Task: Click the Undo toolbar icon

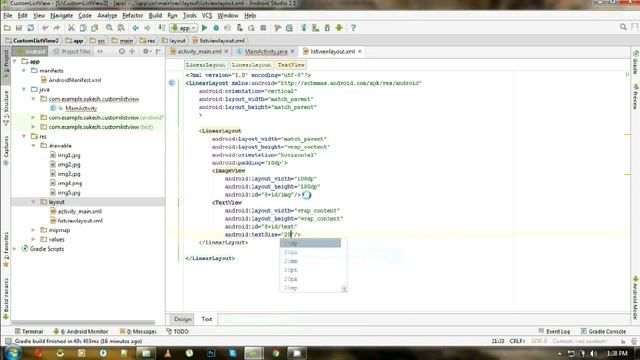Action: 45,28
